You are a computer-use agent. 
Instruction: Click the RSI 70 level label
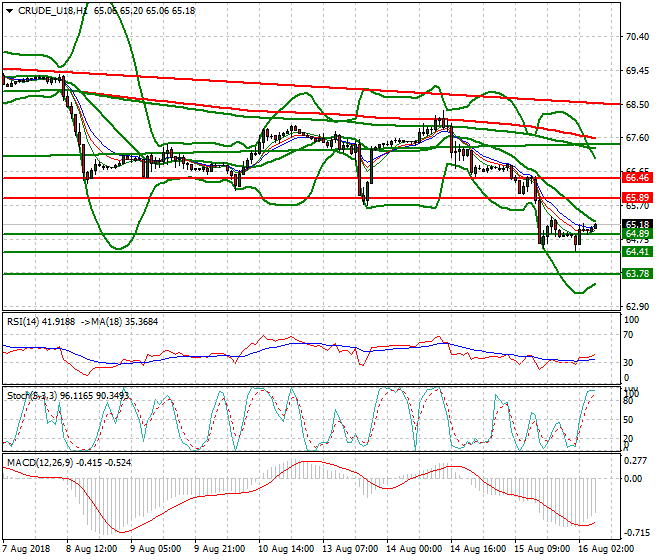coord(628,335)
